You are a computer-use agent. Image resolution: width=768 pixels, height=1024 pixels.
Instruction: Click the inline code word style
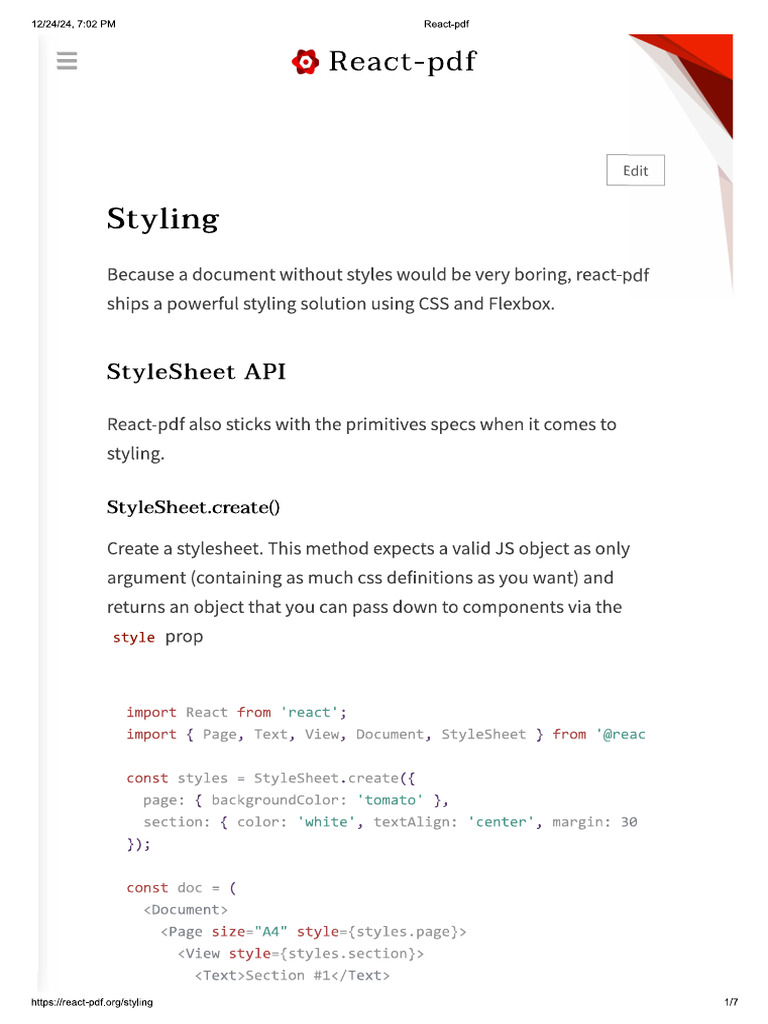pyautogui.click(x=134, y=637)
